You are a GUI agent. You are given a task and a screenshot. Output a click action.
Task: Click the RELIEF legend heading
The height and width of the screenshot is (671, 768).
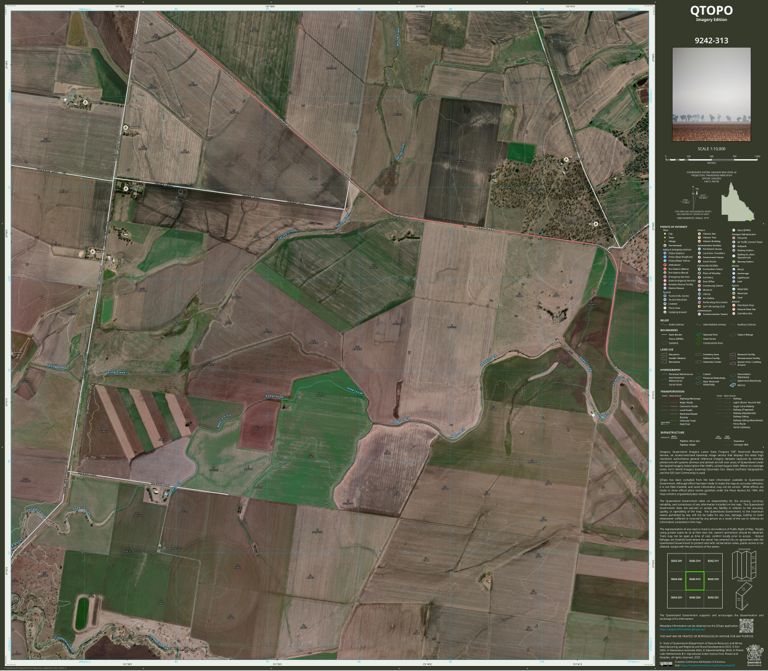[x=665, y=321]
